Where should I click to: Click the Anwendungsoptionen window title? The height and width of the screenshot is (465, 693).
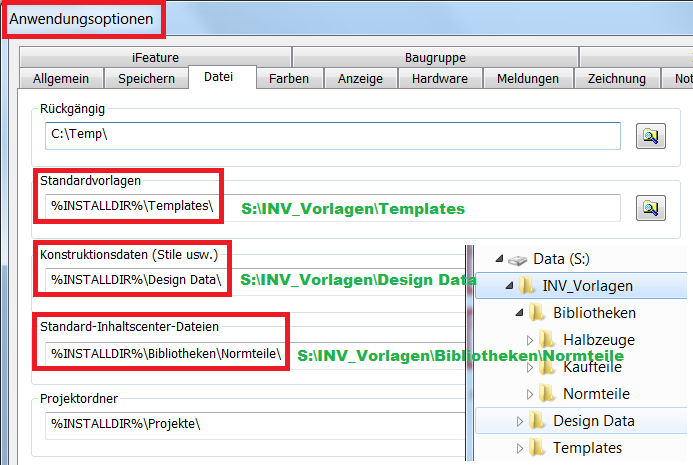[x=81, y=19]
